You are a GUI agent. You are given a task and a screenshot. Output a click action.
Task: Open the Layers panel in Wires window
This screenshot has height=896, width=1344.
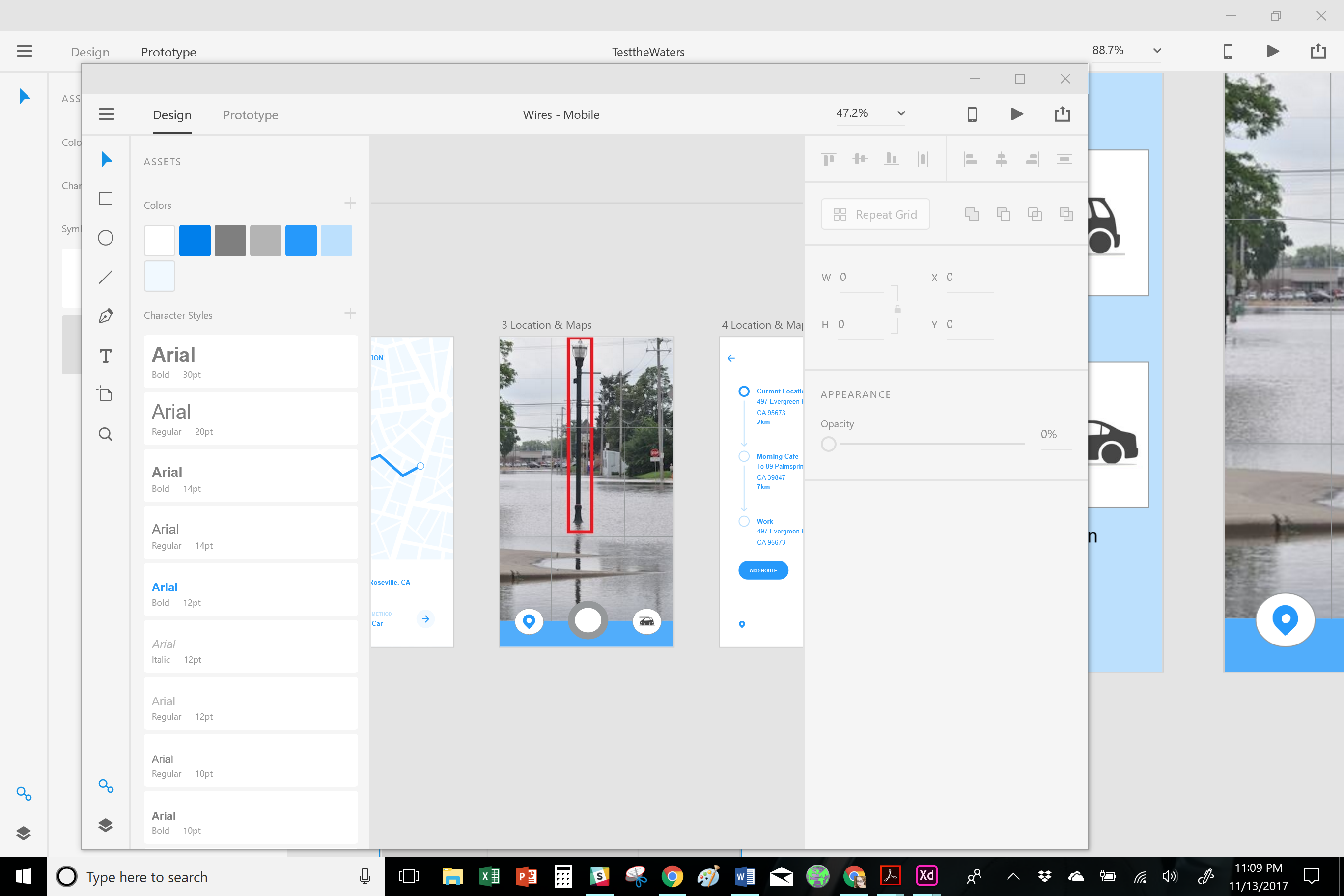tap(106, 825)
